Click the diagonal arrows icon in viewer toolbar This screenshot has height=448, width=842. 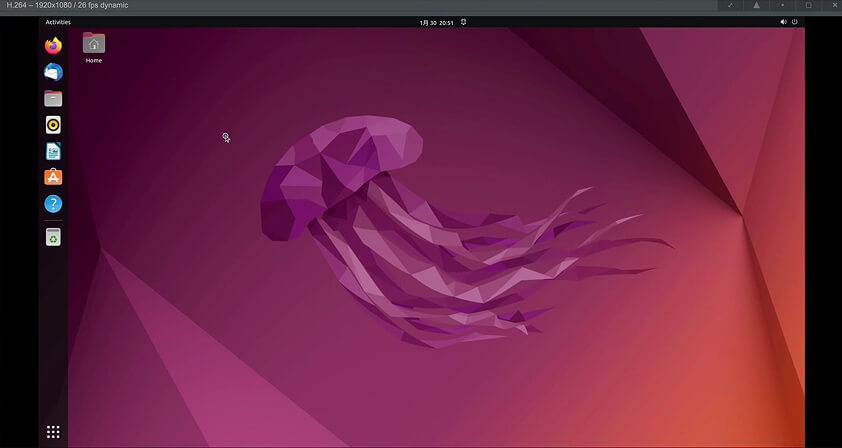tap(730, 5)
